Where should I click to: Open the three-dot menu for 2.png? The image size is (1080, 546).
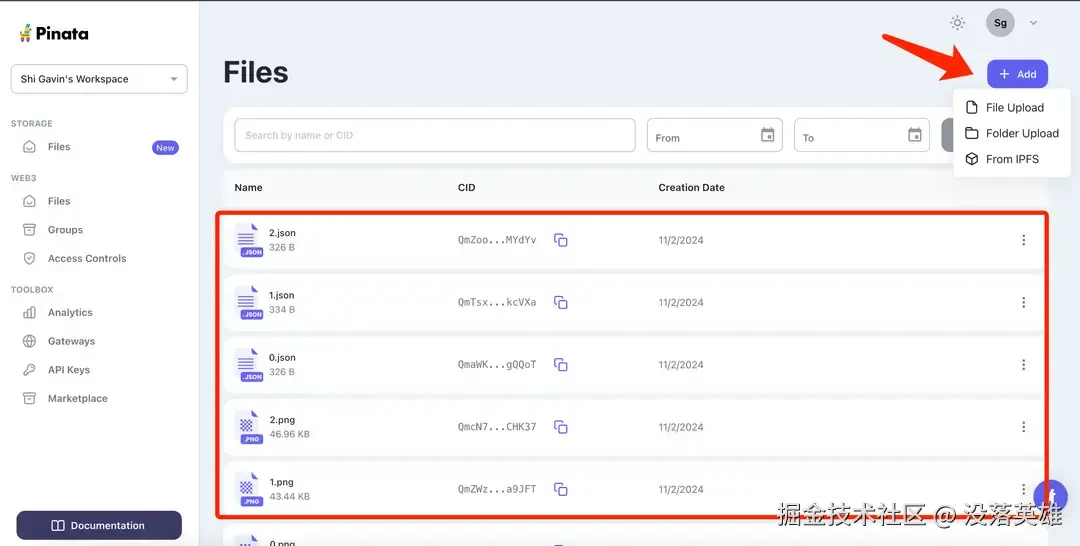(1023, 427)
